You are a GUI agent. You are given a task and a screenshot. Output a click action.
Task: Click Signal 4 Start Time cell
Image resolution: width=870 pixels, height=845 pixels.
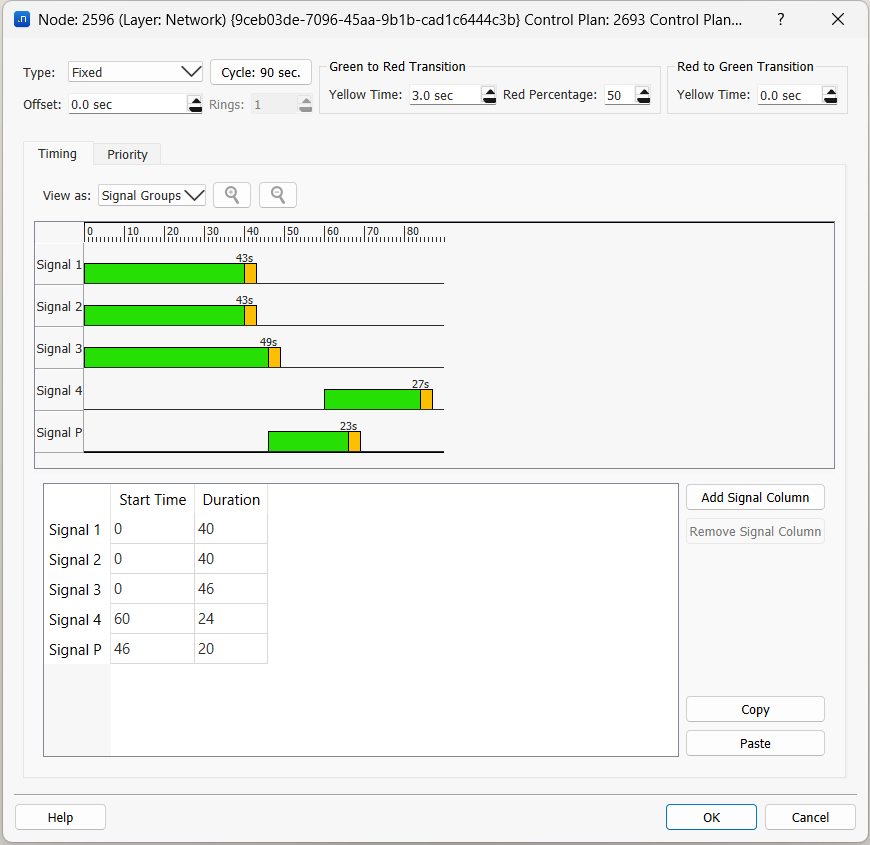[x=152, y=619]
